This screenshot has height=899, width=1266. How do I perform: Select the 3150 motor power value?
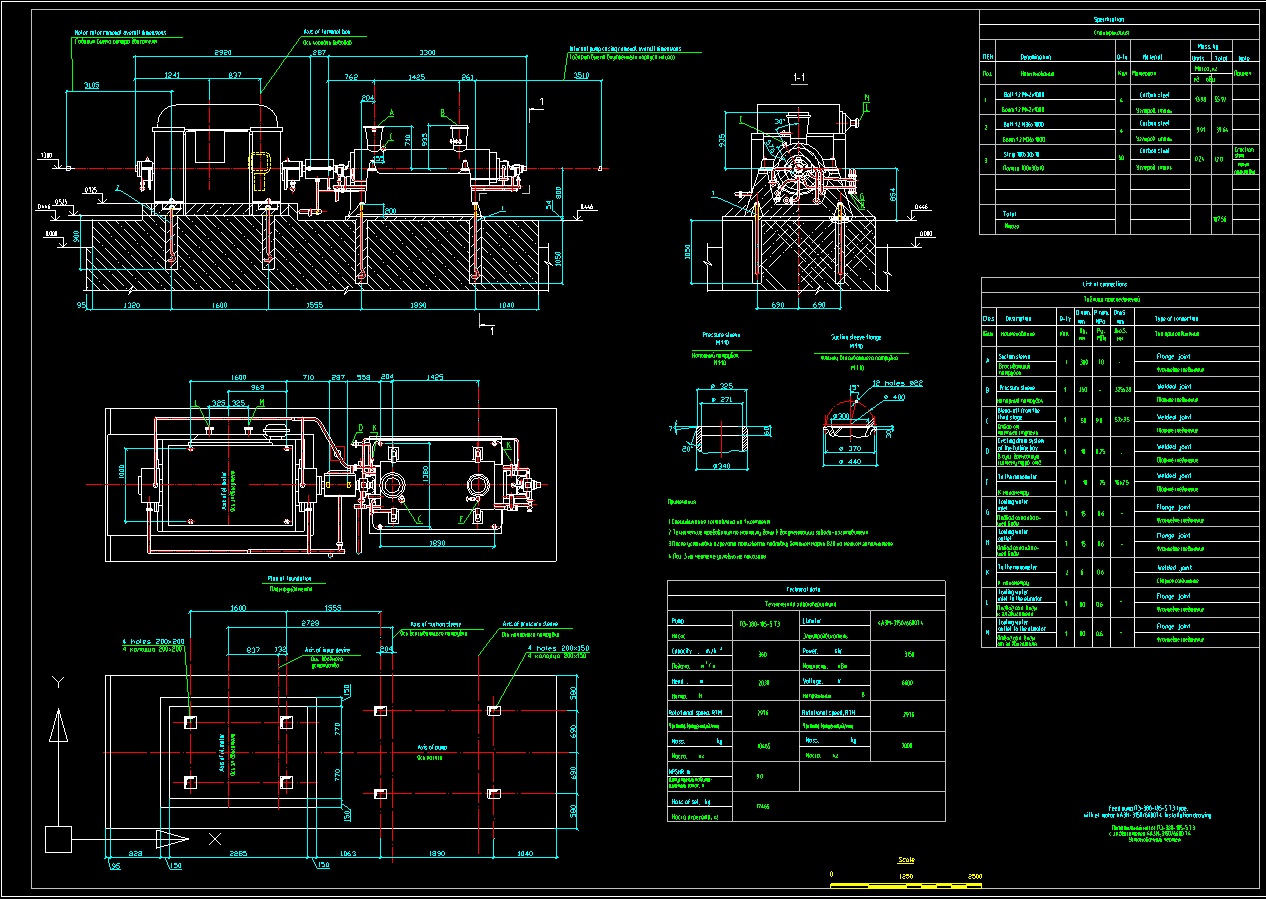click(907, 652)
